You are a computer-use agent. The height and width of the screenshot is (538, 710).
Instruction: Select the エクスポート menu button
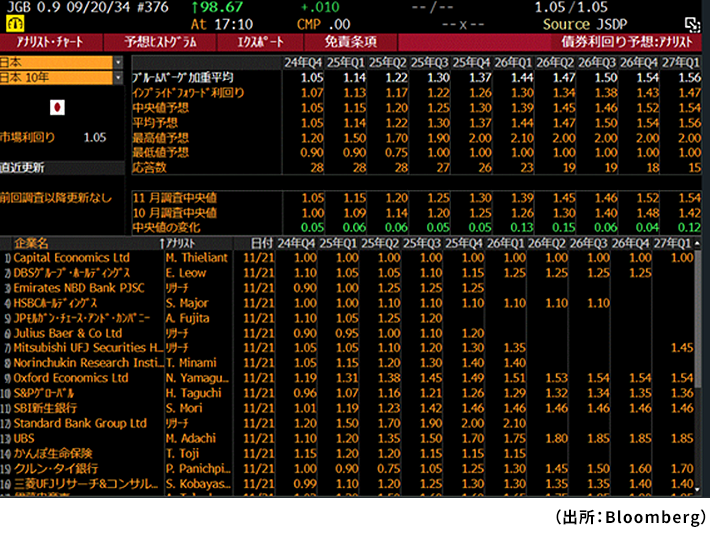point(260,42)
